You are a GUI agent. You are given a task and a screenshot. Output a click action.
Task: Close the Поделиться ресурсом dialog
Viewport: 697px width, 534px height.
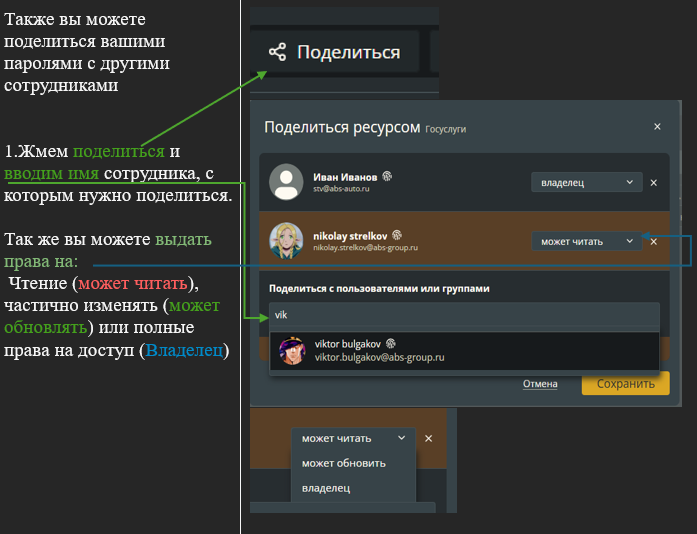tap(657, 127)
